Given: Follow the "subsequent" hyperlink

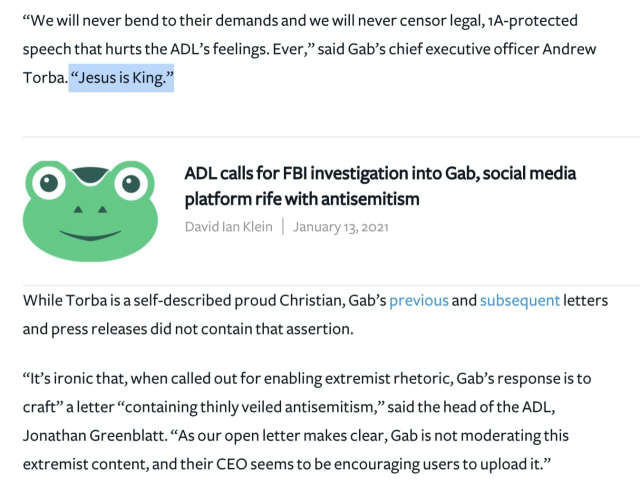Looking at the screenshot, I should click(519, 300).
